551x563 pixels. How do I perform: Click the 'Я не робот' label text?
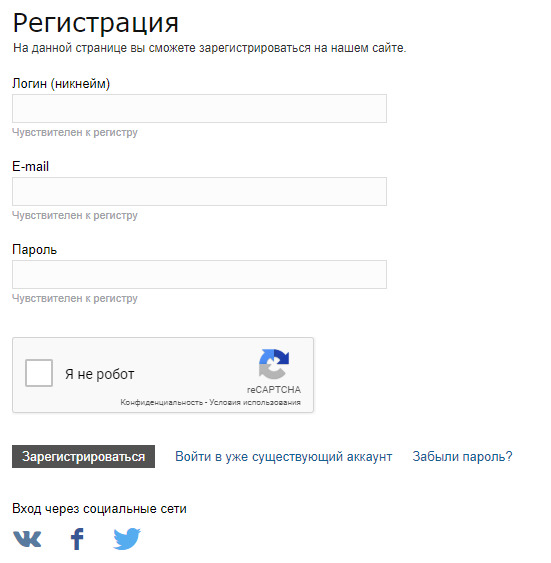99,374
